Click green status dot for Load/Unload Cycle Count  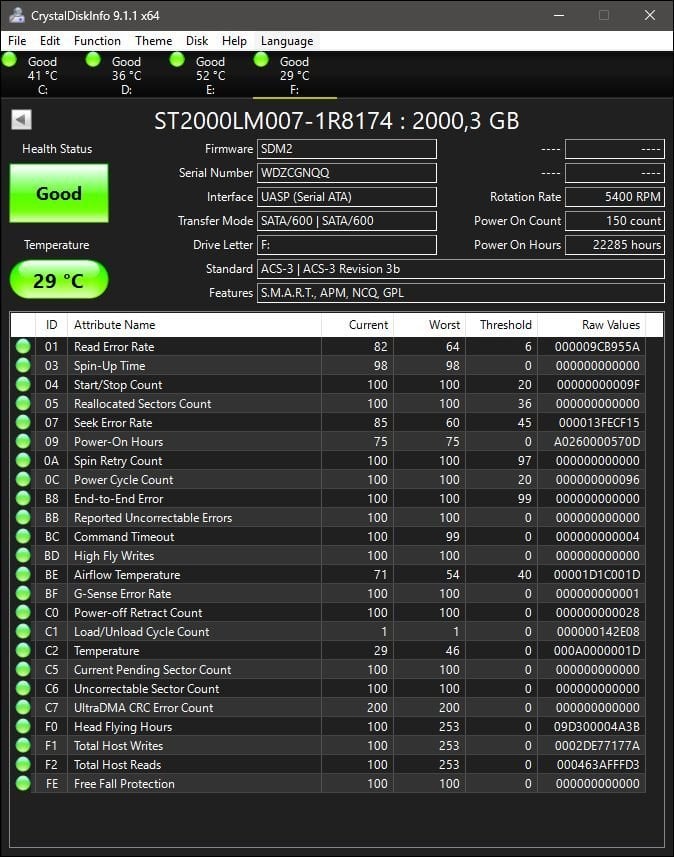[23, 632]
